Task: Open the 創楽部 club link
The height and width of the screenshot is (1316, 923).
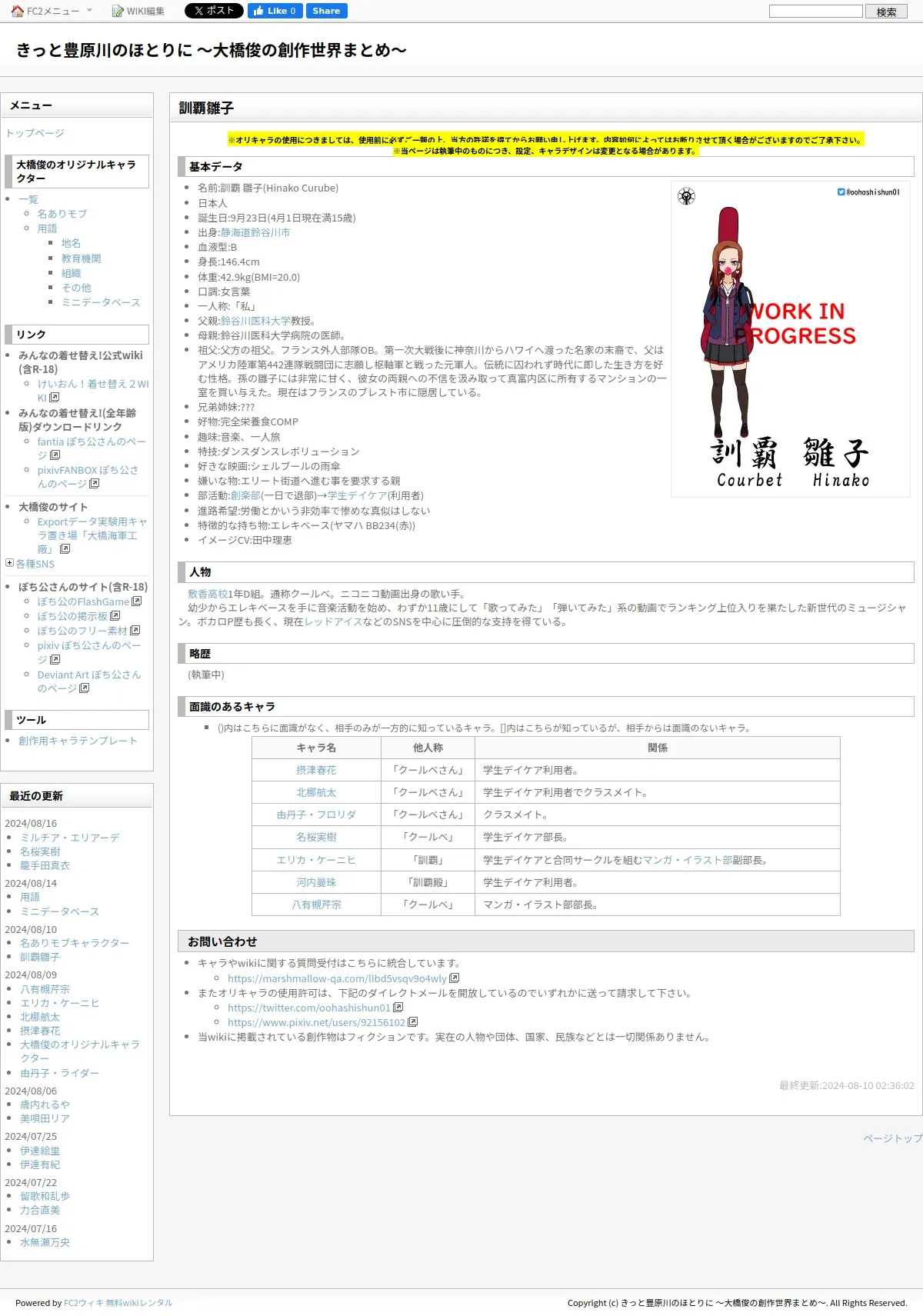Action: point(245,495)
